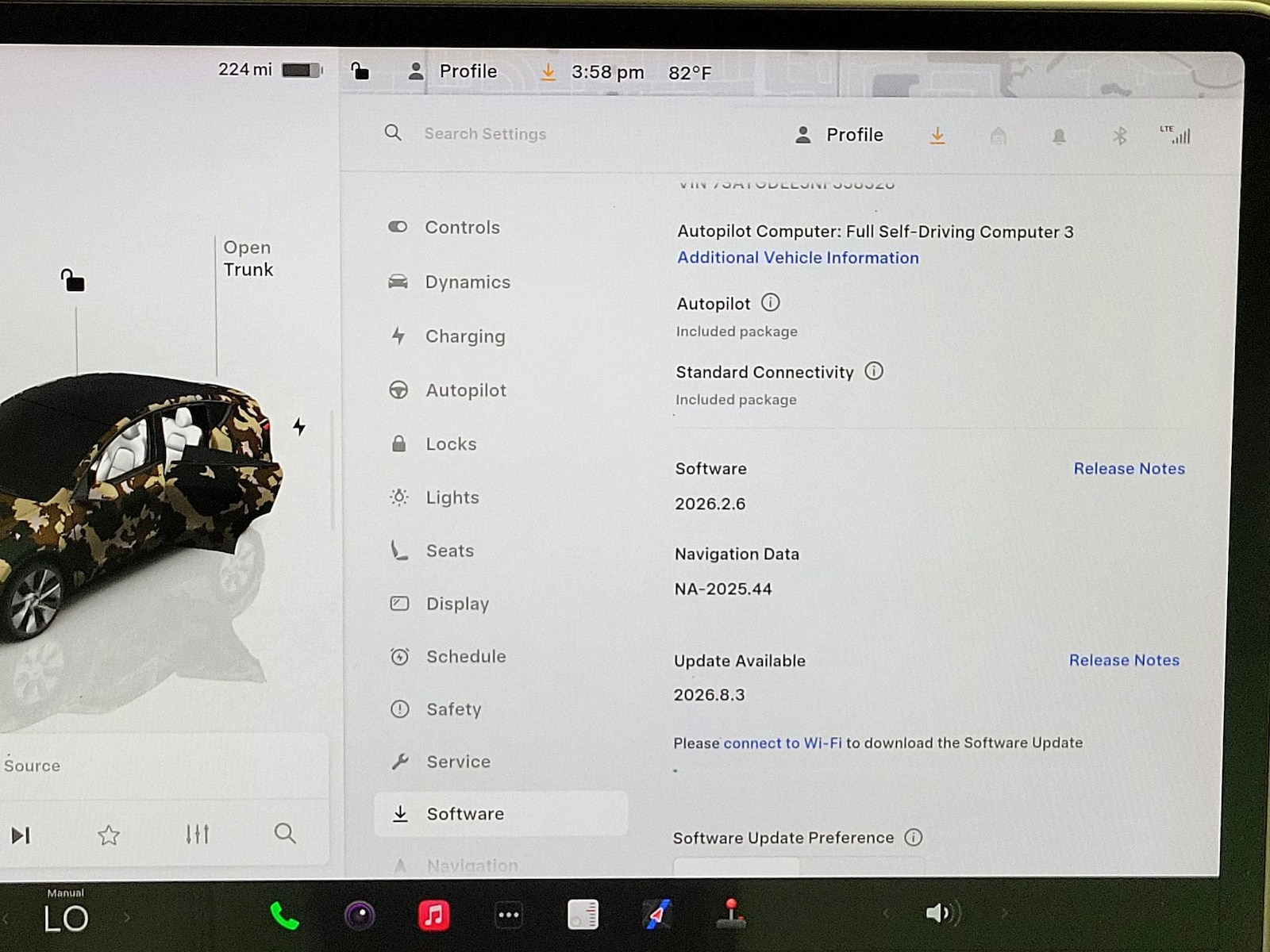Tap the HomeLink garage icon
The width and height of the screenshot is (1270, 952).
999,136
